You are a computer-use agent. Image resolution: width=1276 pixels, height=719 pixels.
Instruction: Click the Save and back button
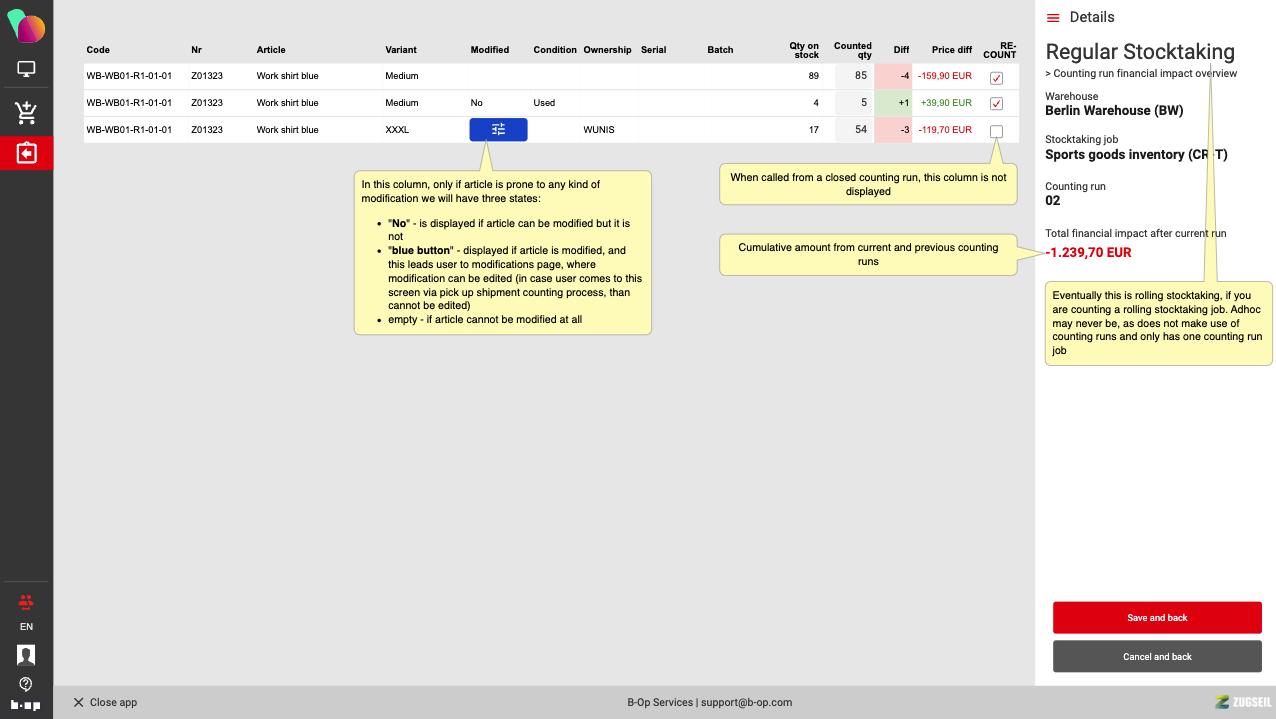pyautogui.click(x=1157, y=618)
